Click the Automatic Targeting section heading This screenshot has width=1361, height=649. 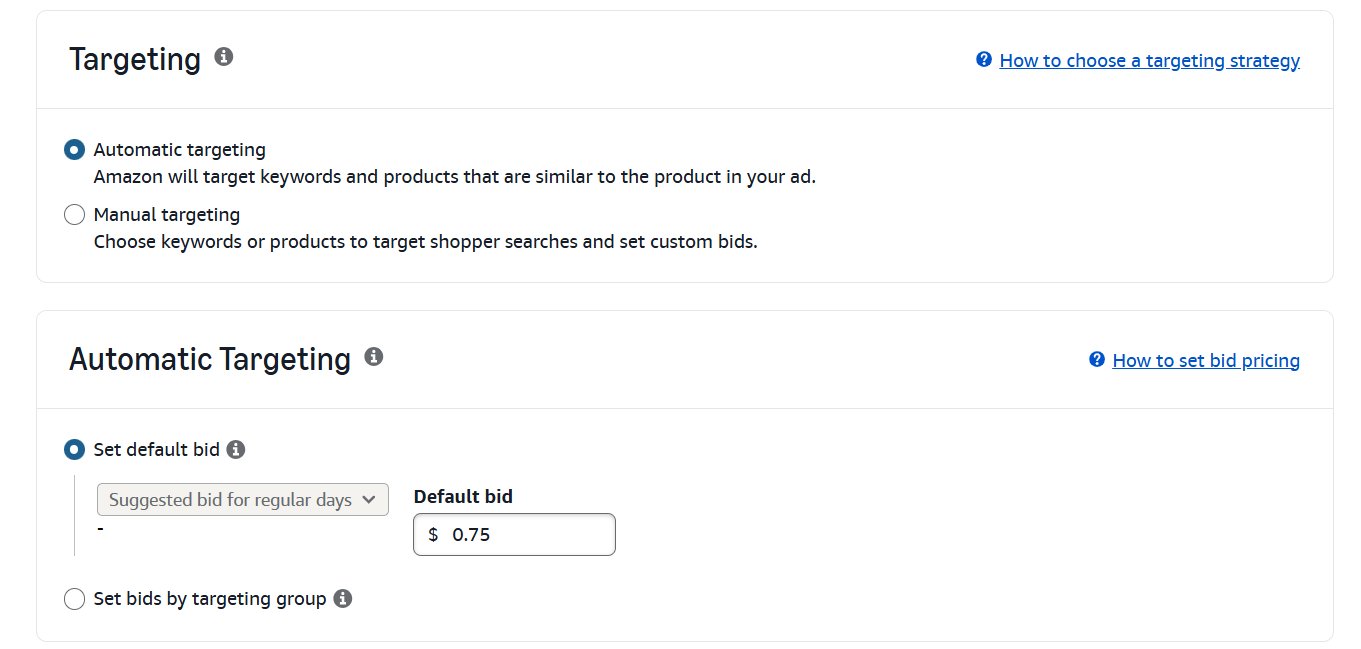210,358
